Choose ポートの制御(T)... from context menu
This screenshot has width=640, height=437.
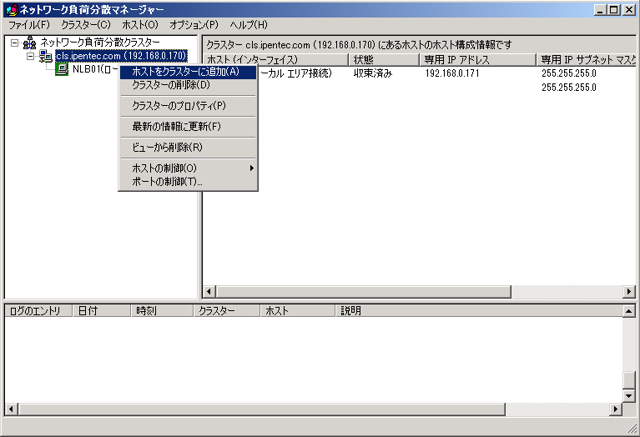(x=188, y=182)
